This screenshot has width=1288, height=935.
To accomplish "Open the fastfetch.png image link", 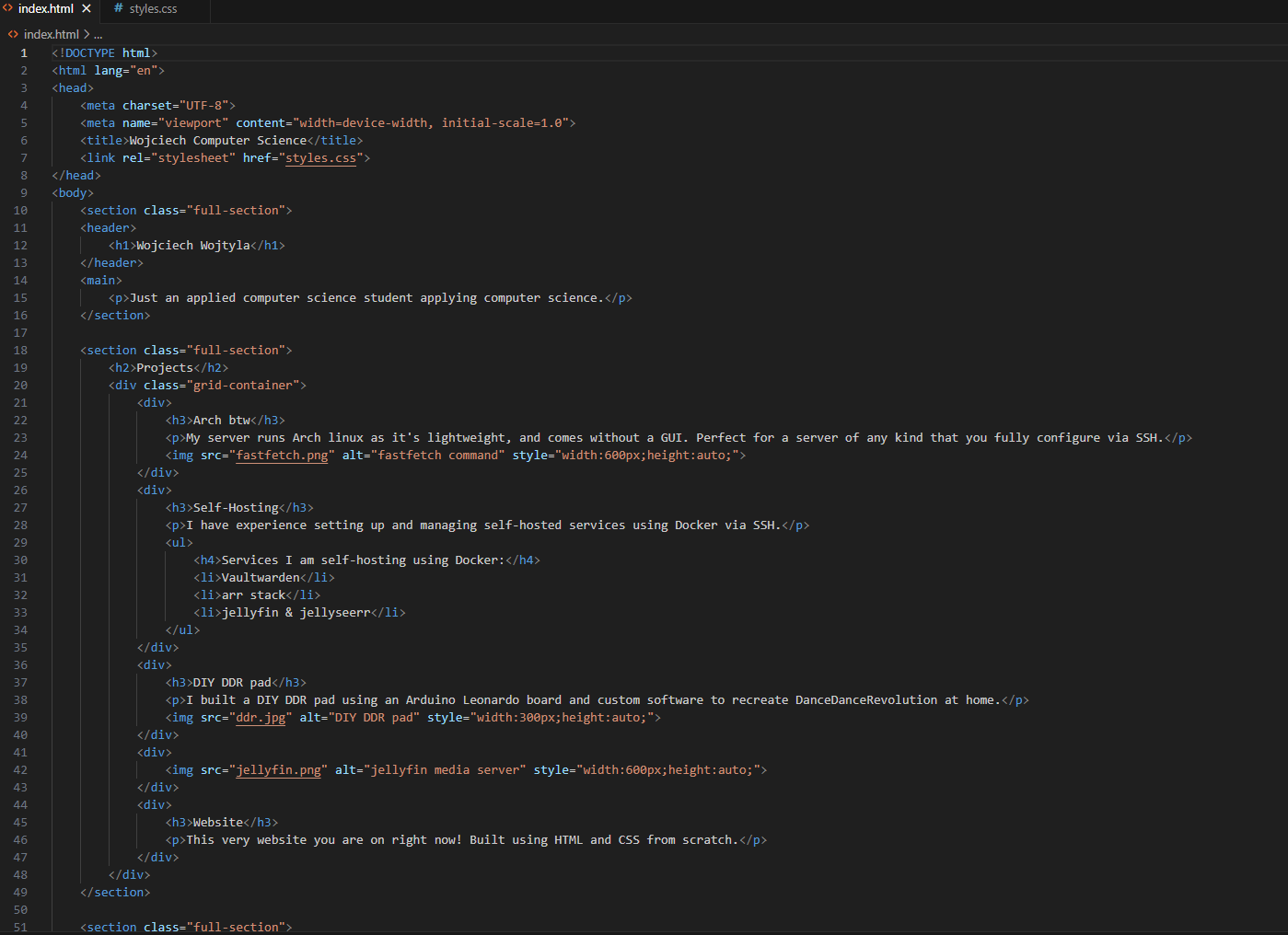I will (282, 455).
